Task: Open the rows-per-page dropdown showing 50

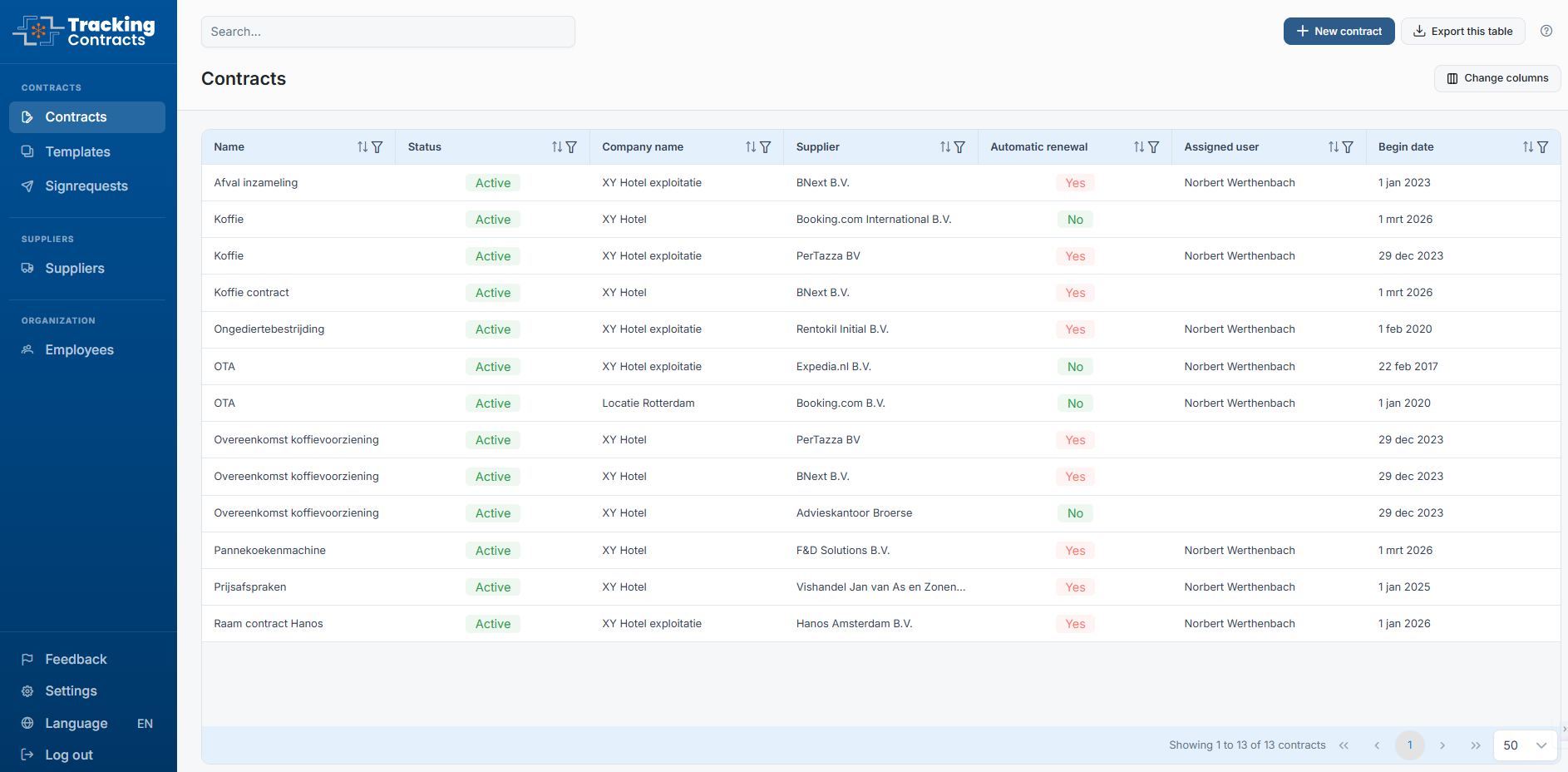Action: (1525, 745)
